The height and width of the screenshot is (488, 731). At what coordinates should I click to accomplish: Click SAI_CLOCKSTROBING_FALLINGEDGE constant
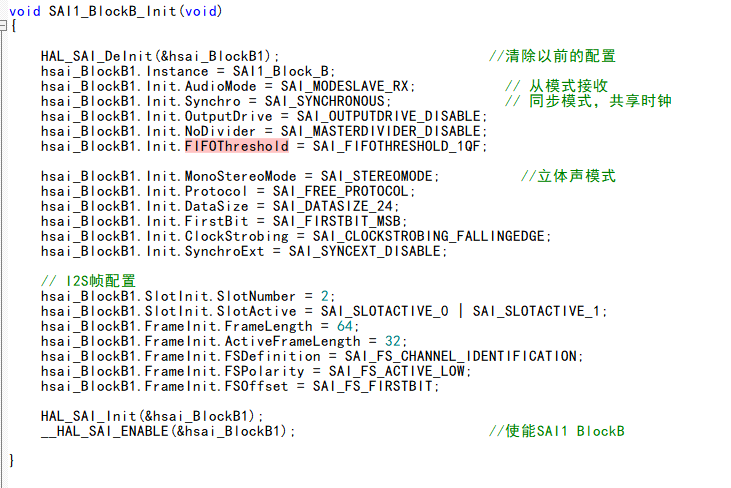(x=428, y=236)
